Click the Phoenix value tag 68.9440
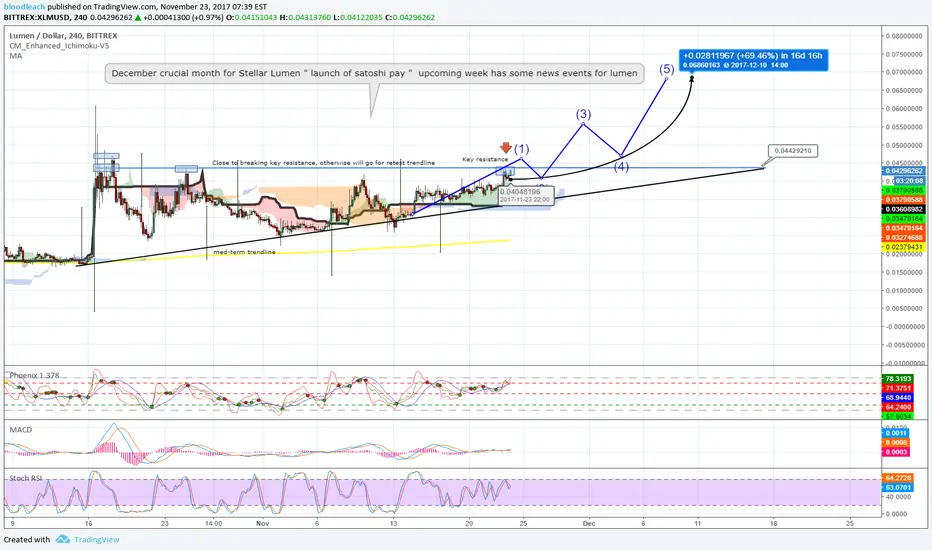The image size is (932, 550). (898, 397)
